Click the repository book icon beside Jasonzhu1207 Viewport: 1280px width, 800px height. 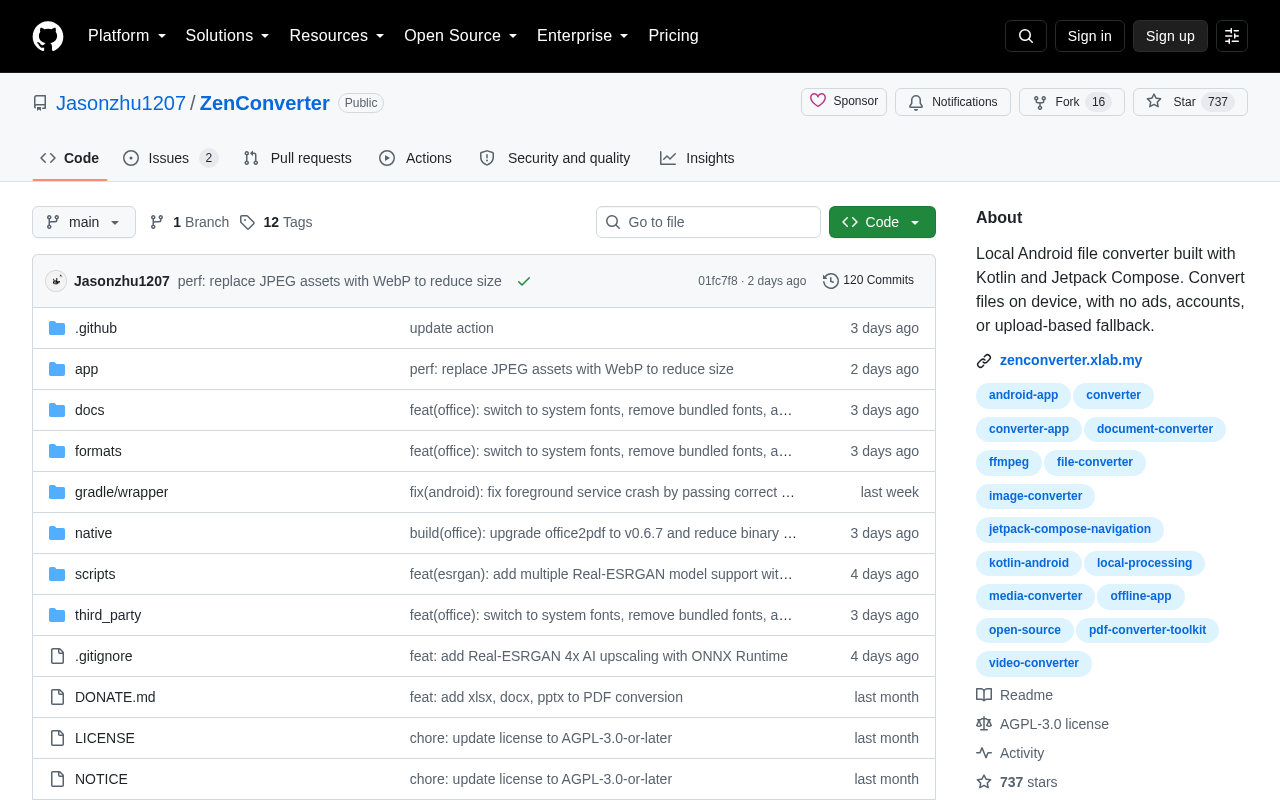coord(40,103)
